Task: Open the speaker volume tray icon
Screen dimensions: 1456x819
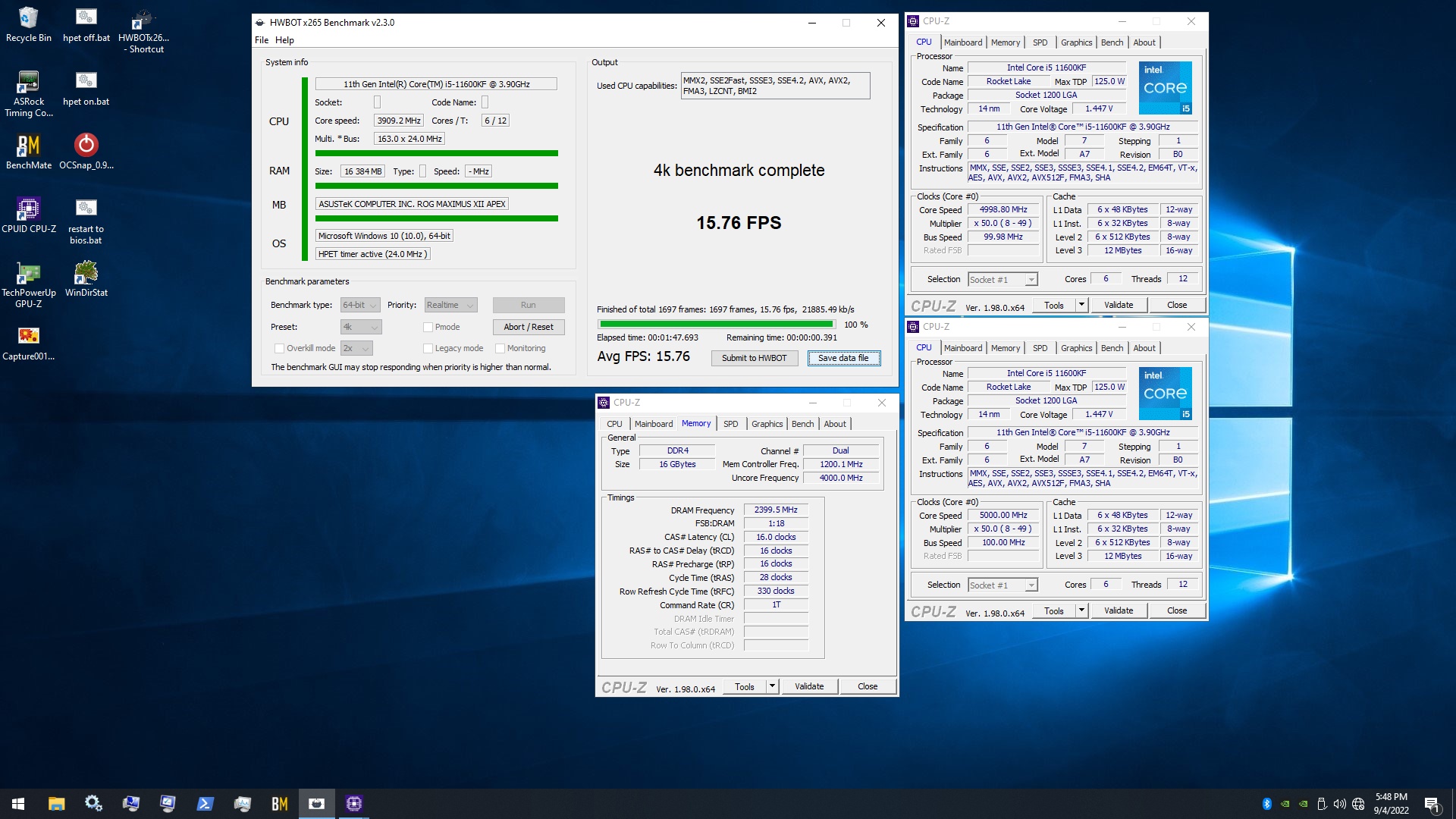Action: [x=1339, y=804]
